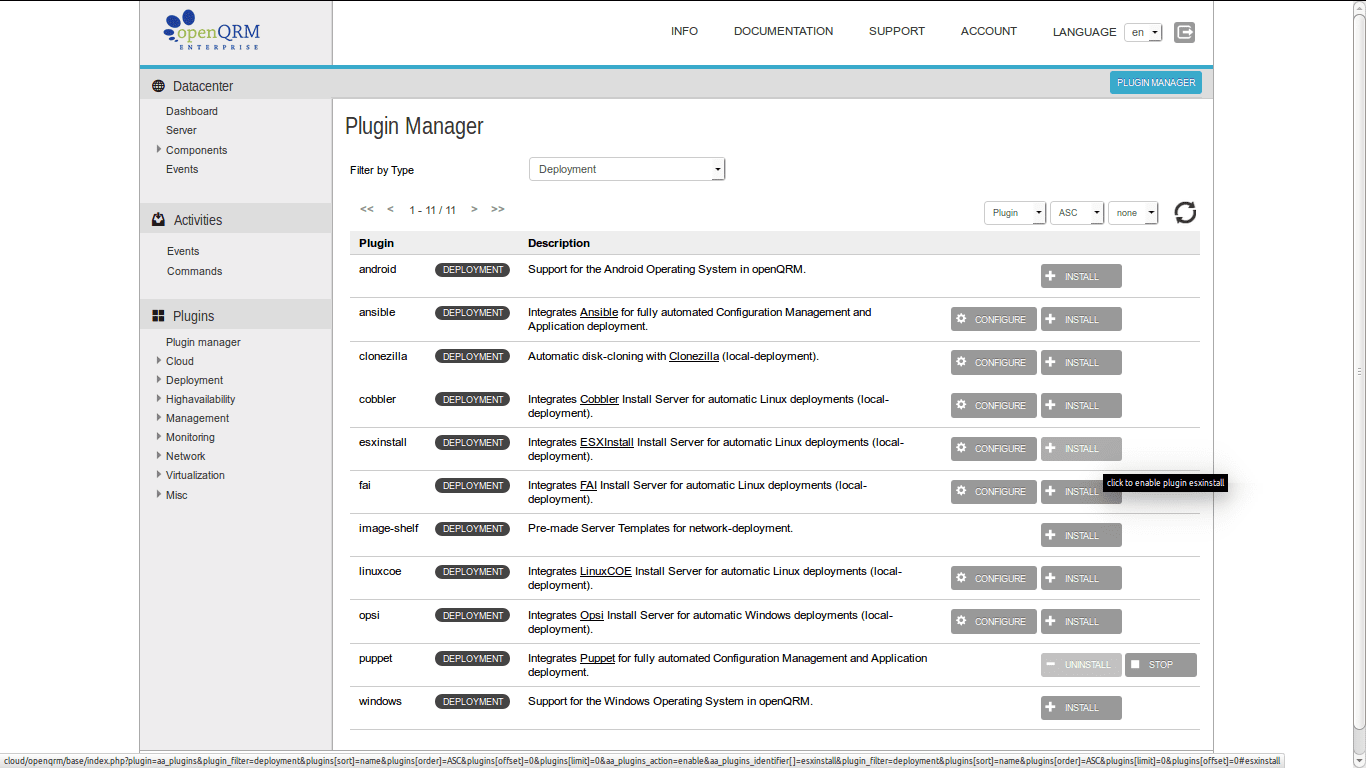Image resolution: width=1366 pixels, height=768 pixels.
Task: Follow the Cobbler description link
Action: click(x=599, y=399)
